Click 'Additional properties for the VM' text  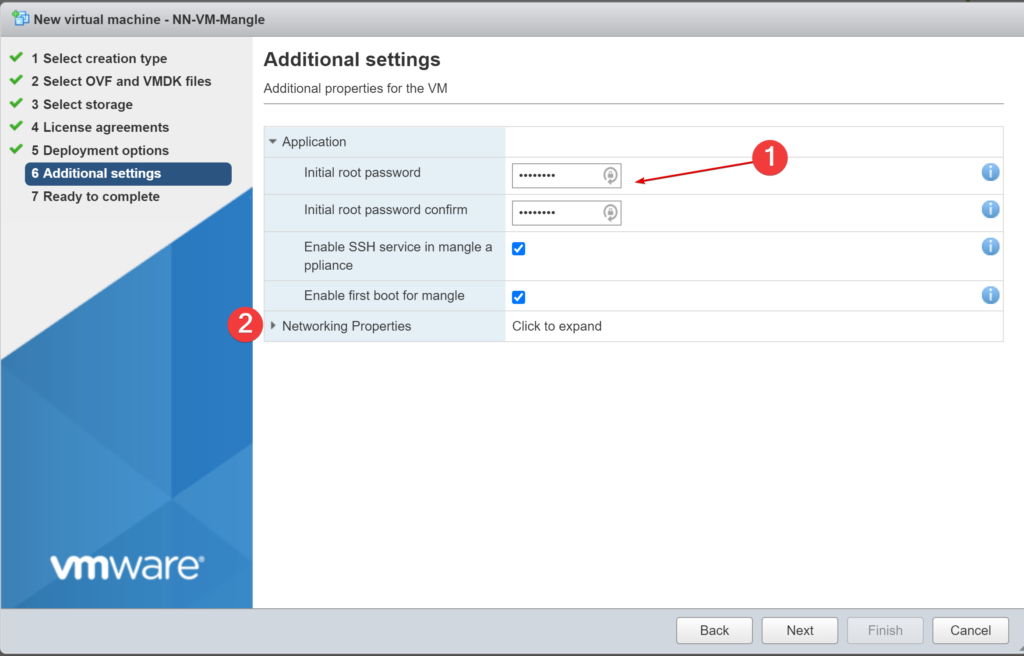click(356, 88)
